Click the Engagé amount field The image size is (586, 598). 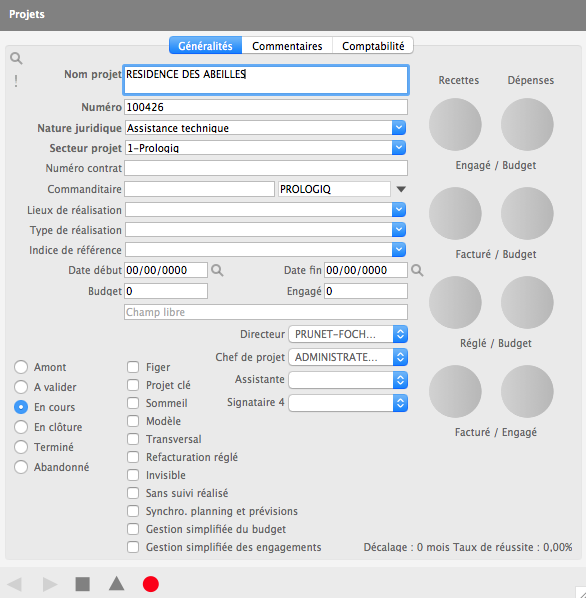click(x=366, y=291)
